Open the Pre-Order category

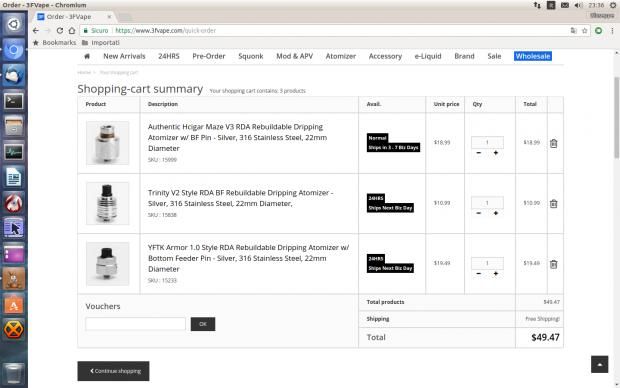209,56
